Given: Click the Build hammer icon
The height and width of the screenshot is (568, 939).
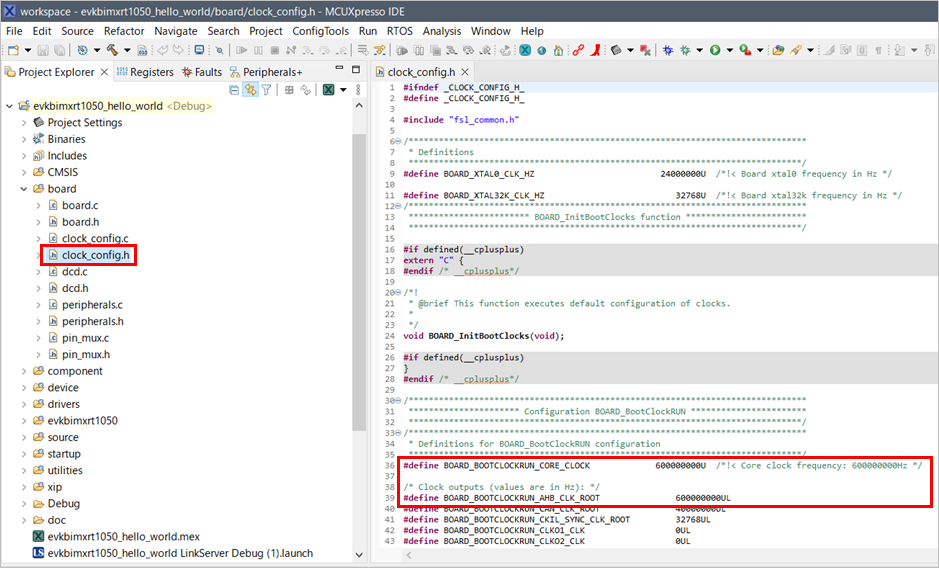Looking at the screenshot, I should 113,50.
